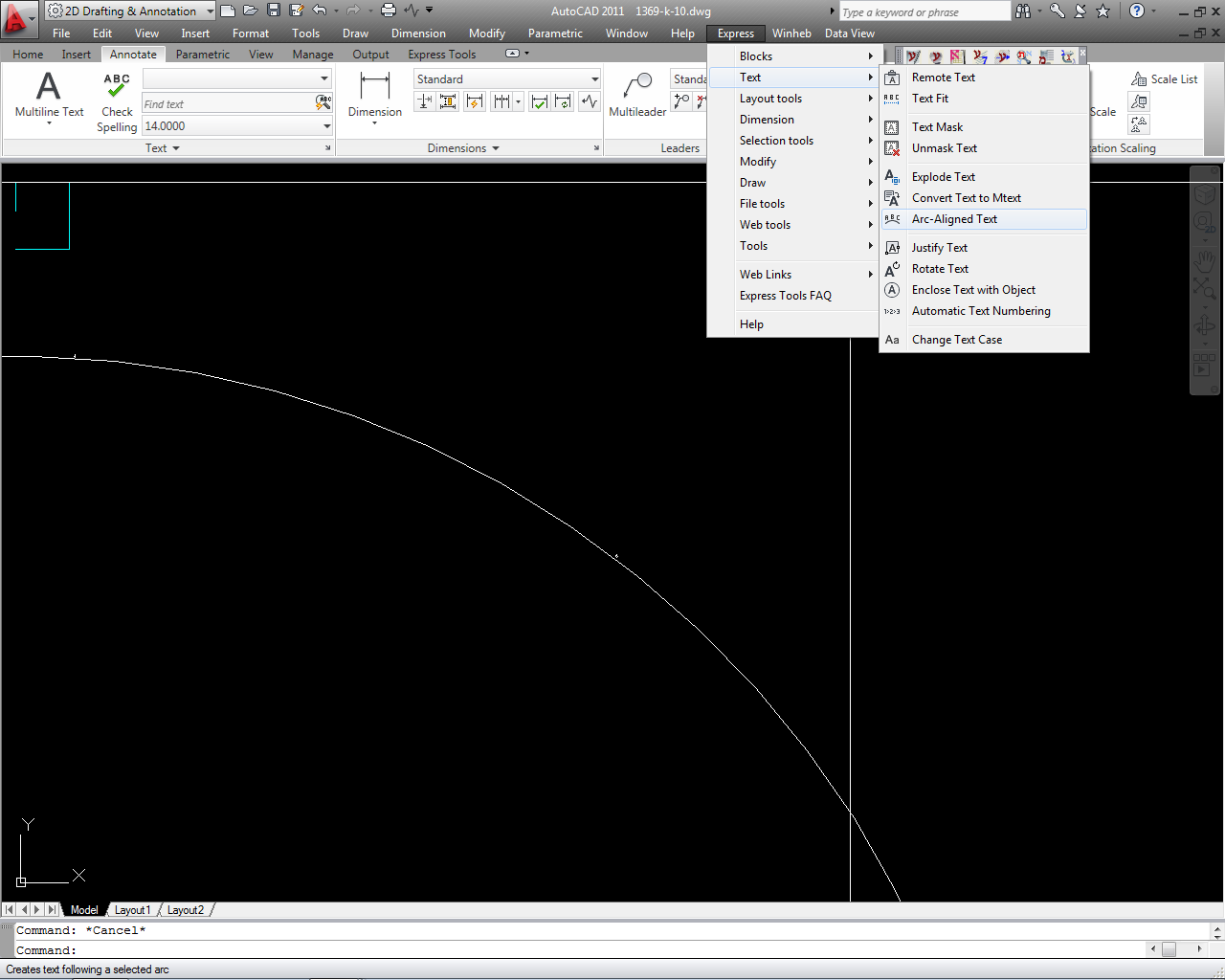The height and width of the screenshot is (980, 1225).
Task: Switch to the Layout1 tab
Action: click(x=132, y=910)
